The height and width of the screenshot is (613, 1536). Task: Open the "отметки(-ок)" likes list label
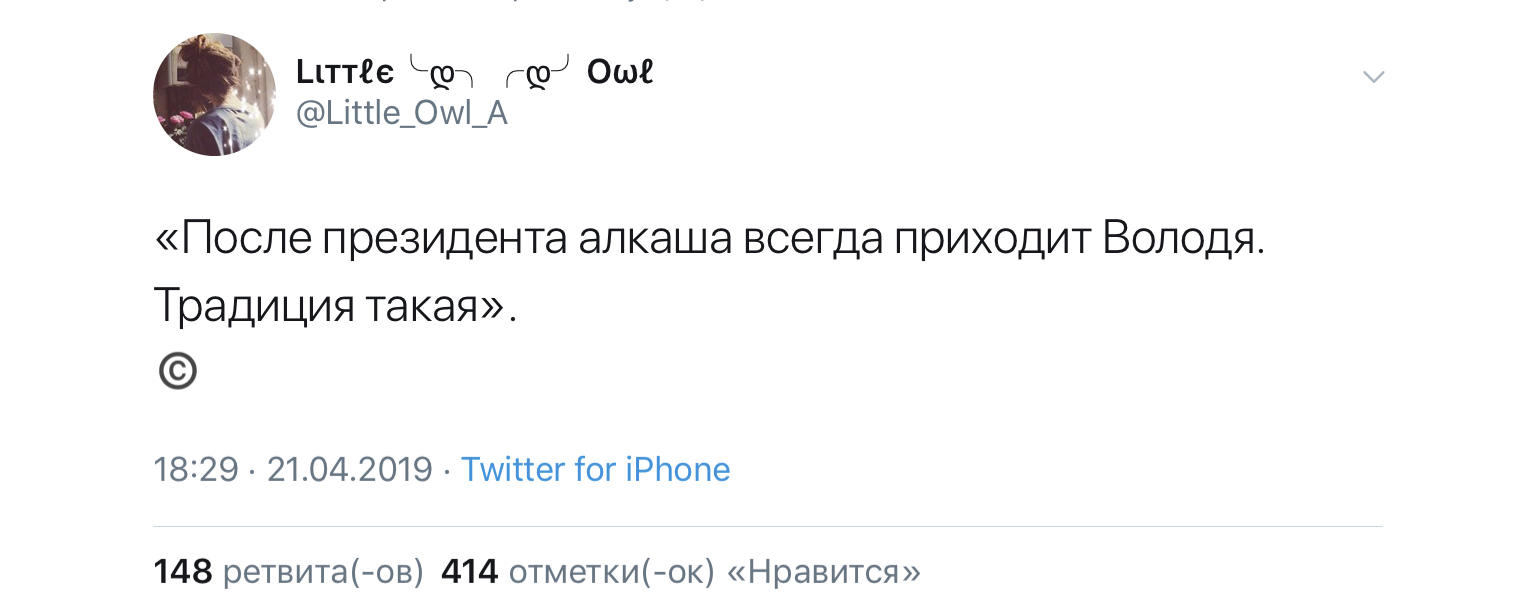coord(611,572)
